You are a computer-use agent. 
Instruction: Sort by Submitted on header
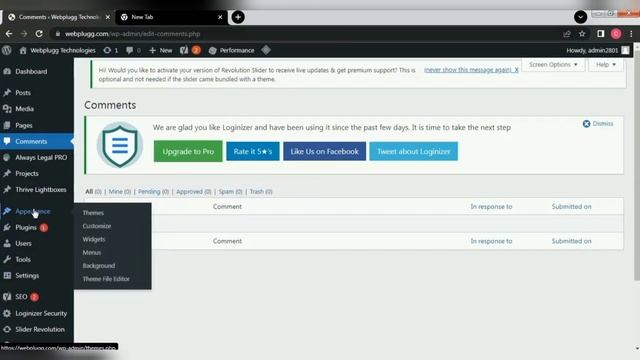coord(571,207)
